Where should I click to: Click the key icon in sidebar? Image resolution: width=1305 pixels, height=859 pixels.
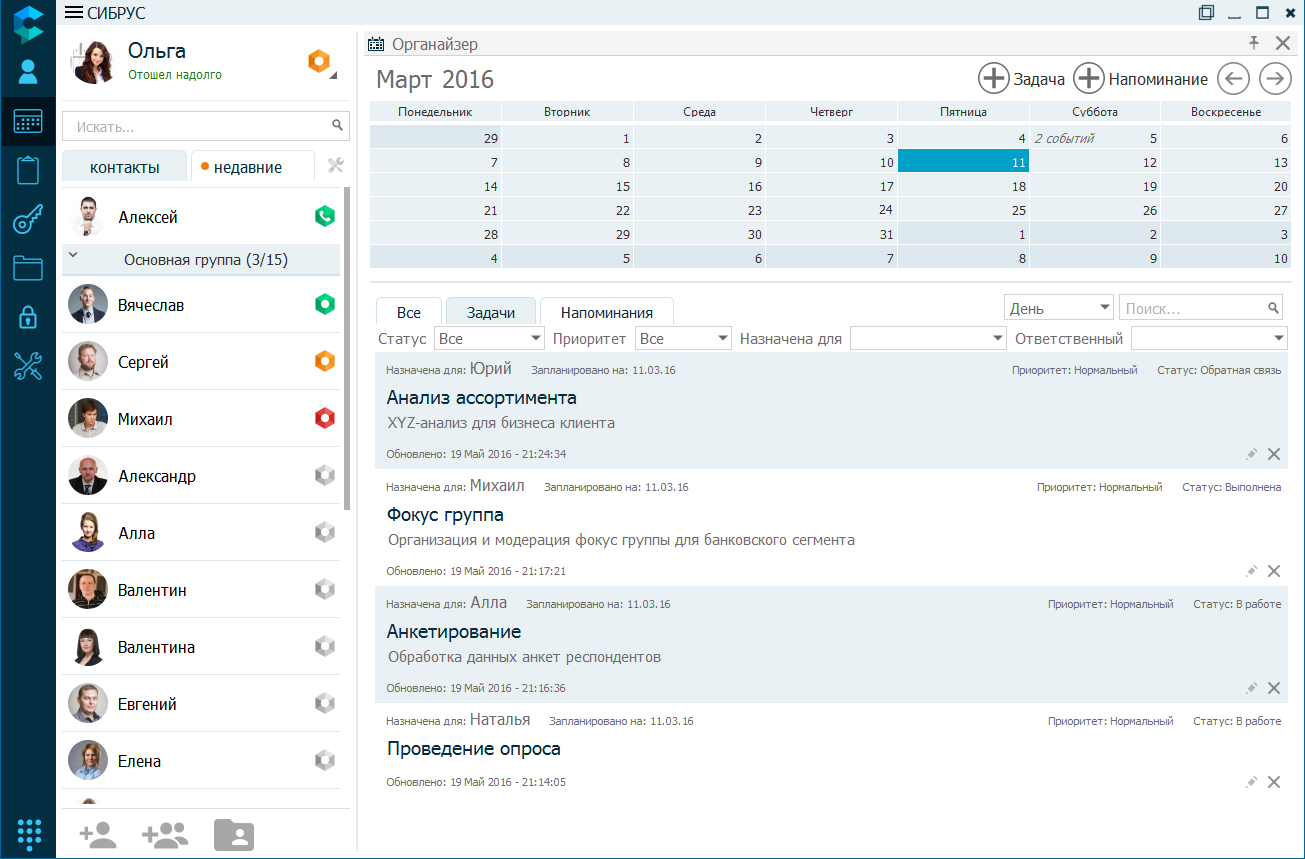click(x=27, y=220)
